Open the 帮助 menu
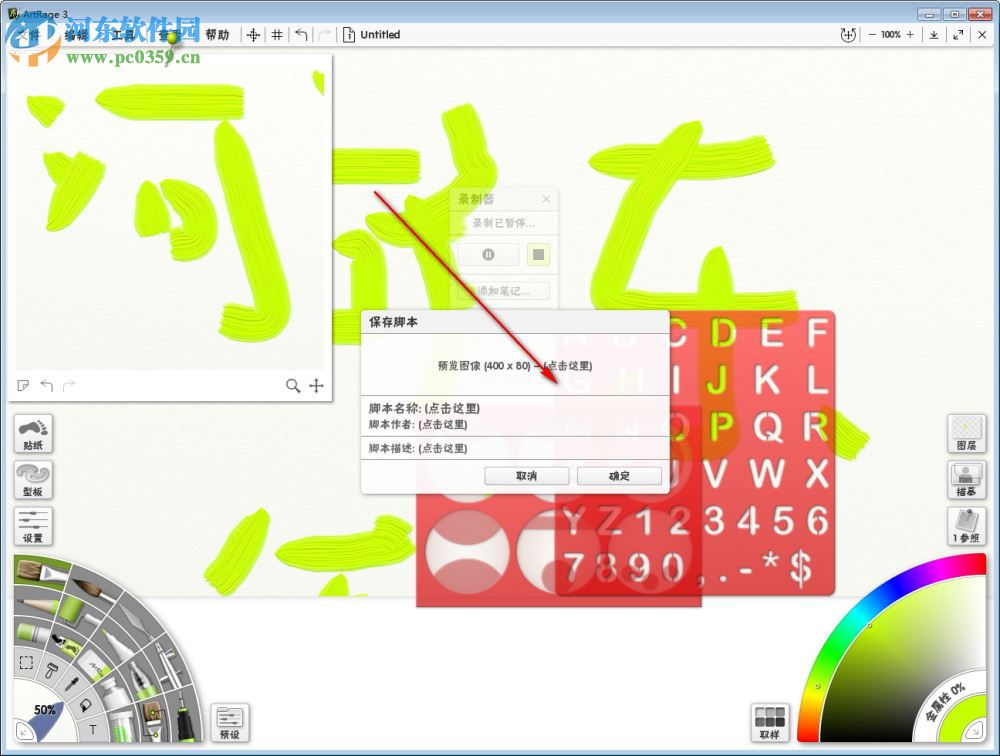Screen dimensions: 1000x756 click(219, 34)
